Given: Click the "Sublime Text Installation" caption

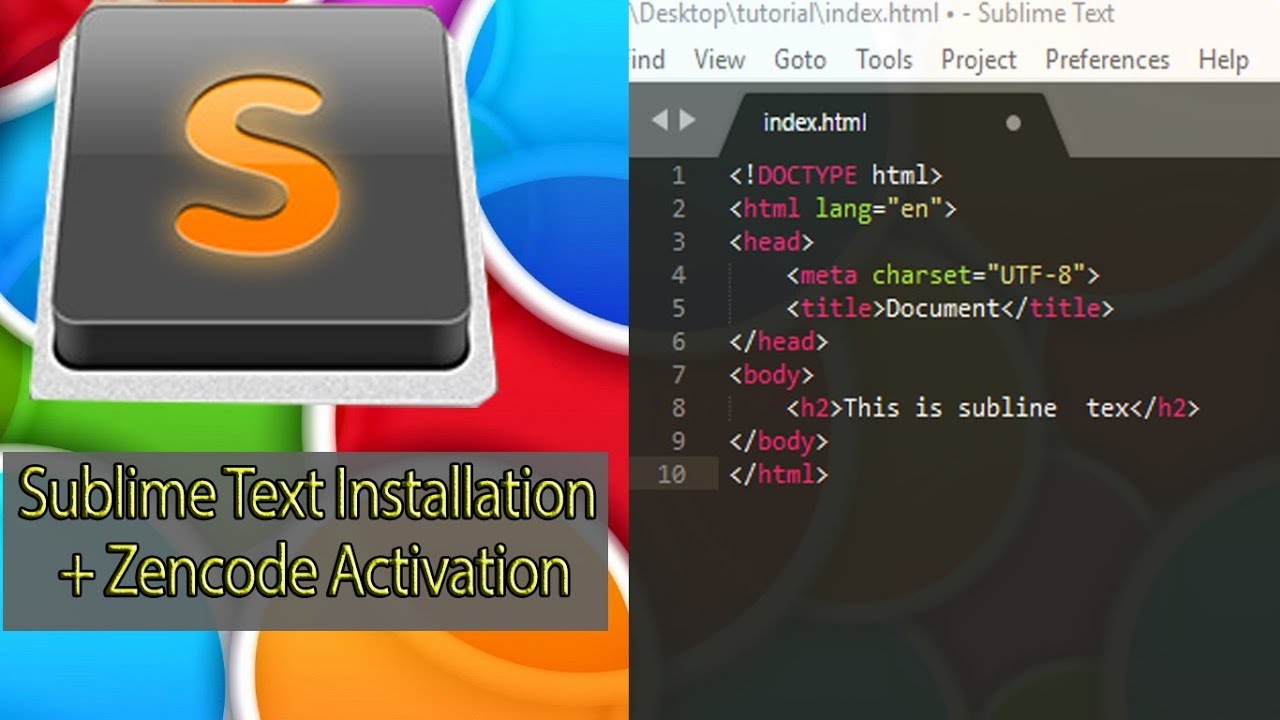Looking at the screenshot, I should pos(307,495).
